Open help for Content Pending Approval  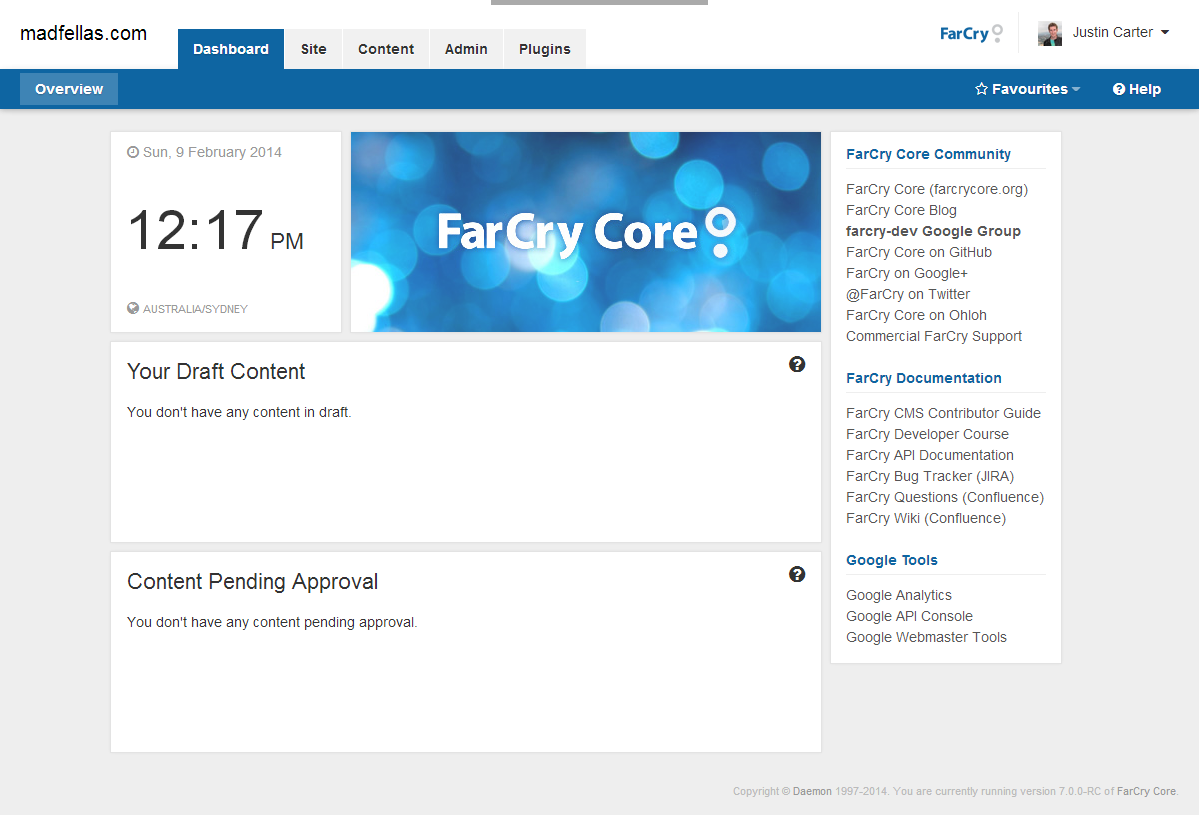[797, 575]
